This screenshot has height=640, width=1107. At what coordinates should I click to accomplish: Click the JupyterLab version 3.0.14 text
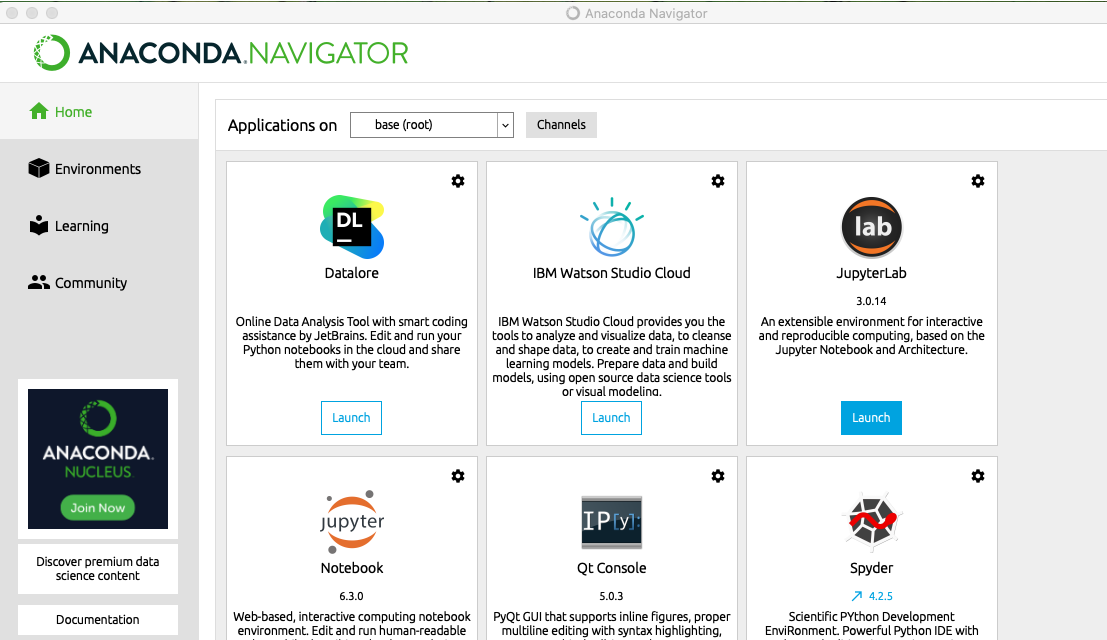point(870,301)
